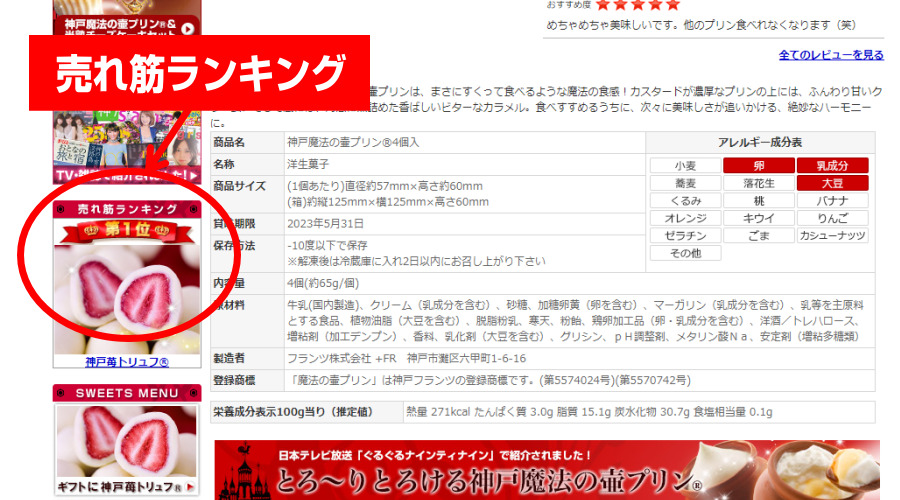Open the とろ〜りとろける神戸魔法の壺プリン bottom banner

(x=547, y=470)
